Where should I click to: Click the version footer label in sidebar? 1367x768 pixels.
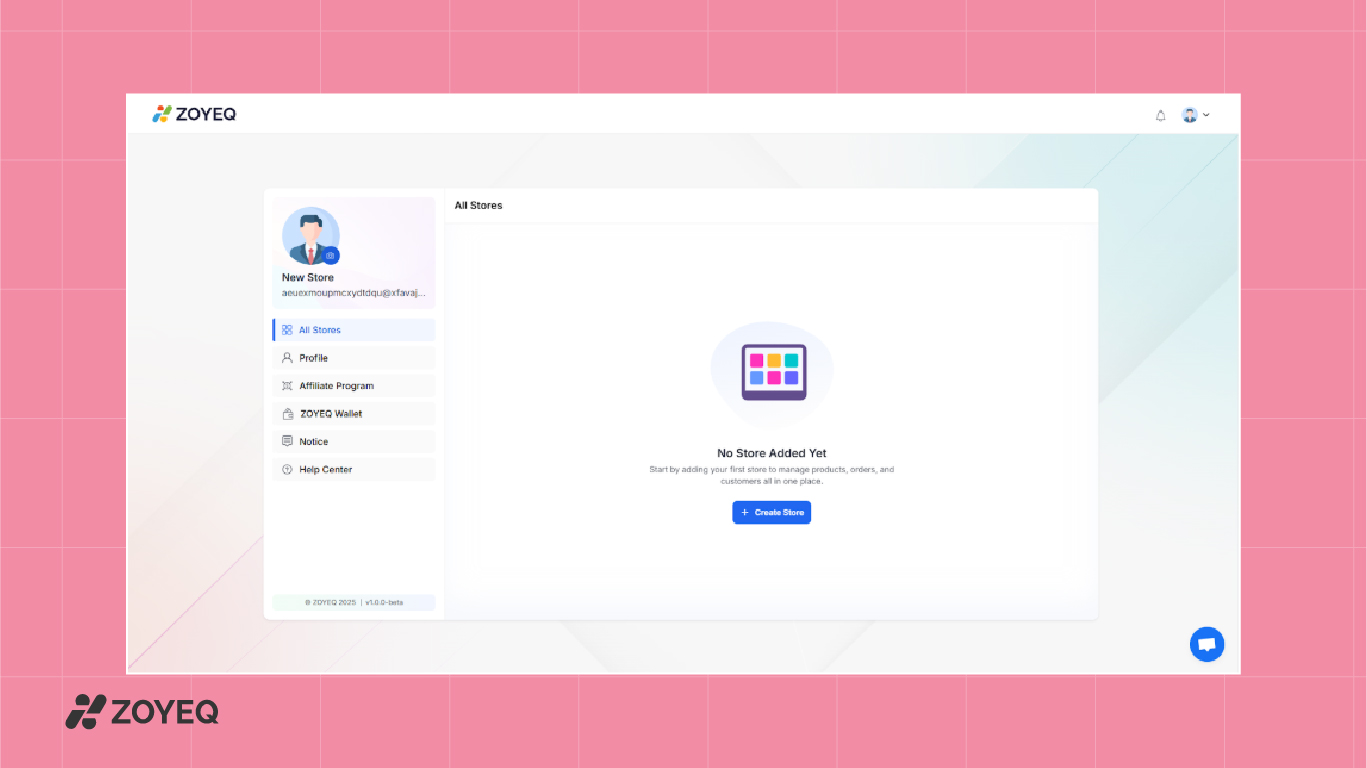(x=354, y=603)
